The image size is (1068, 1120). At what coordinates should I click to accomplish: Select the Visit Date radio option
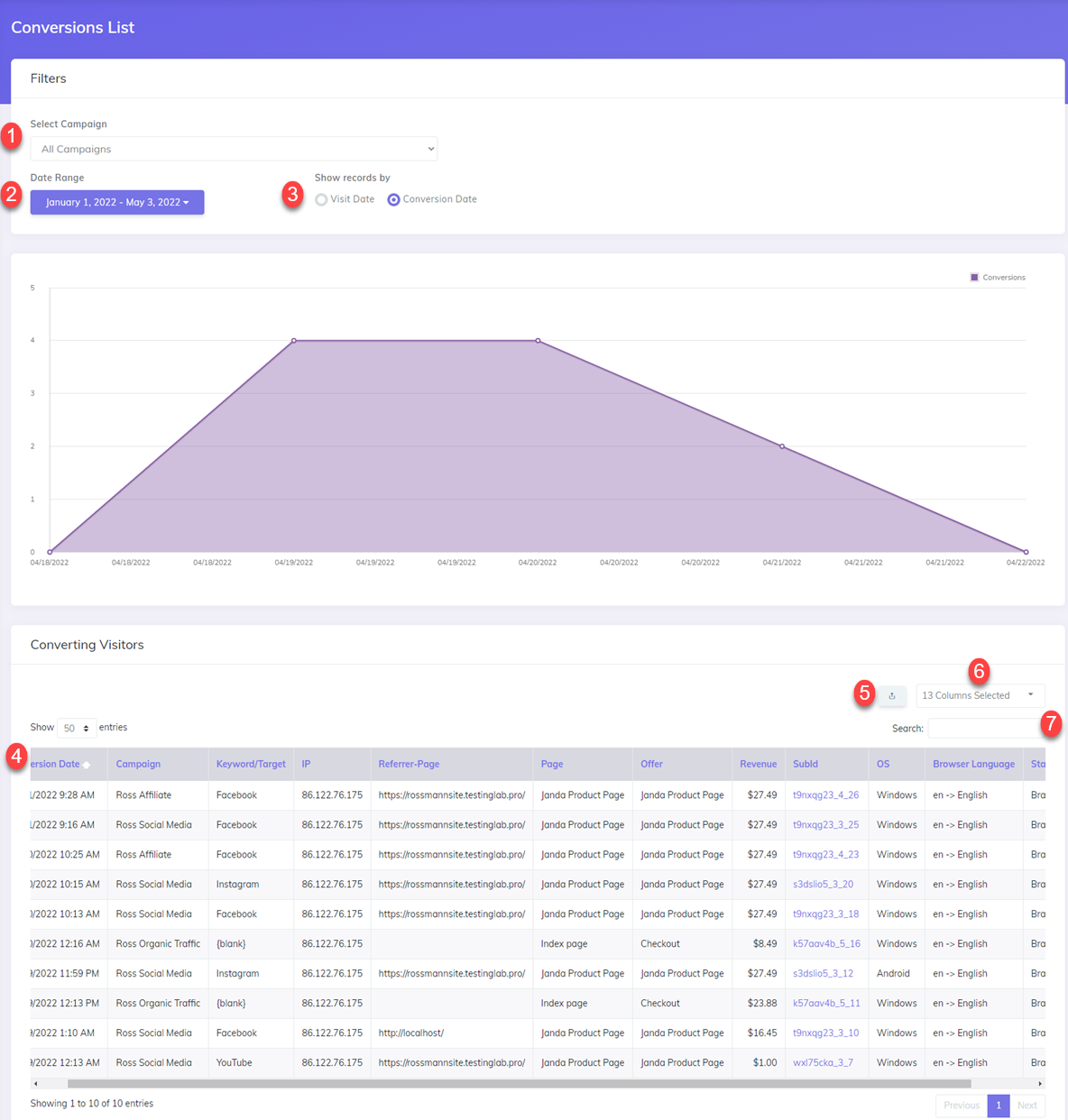tap(321, 200)
